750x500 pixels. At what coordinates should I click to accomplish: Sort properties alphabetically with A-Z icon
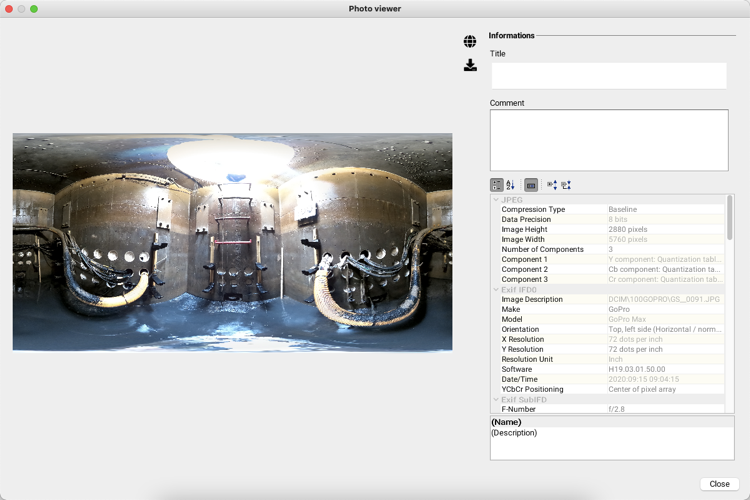tap(511, 185)
